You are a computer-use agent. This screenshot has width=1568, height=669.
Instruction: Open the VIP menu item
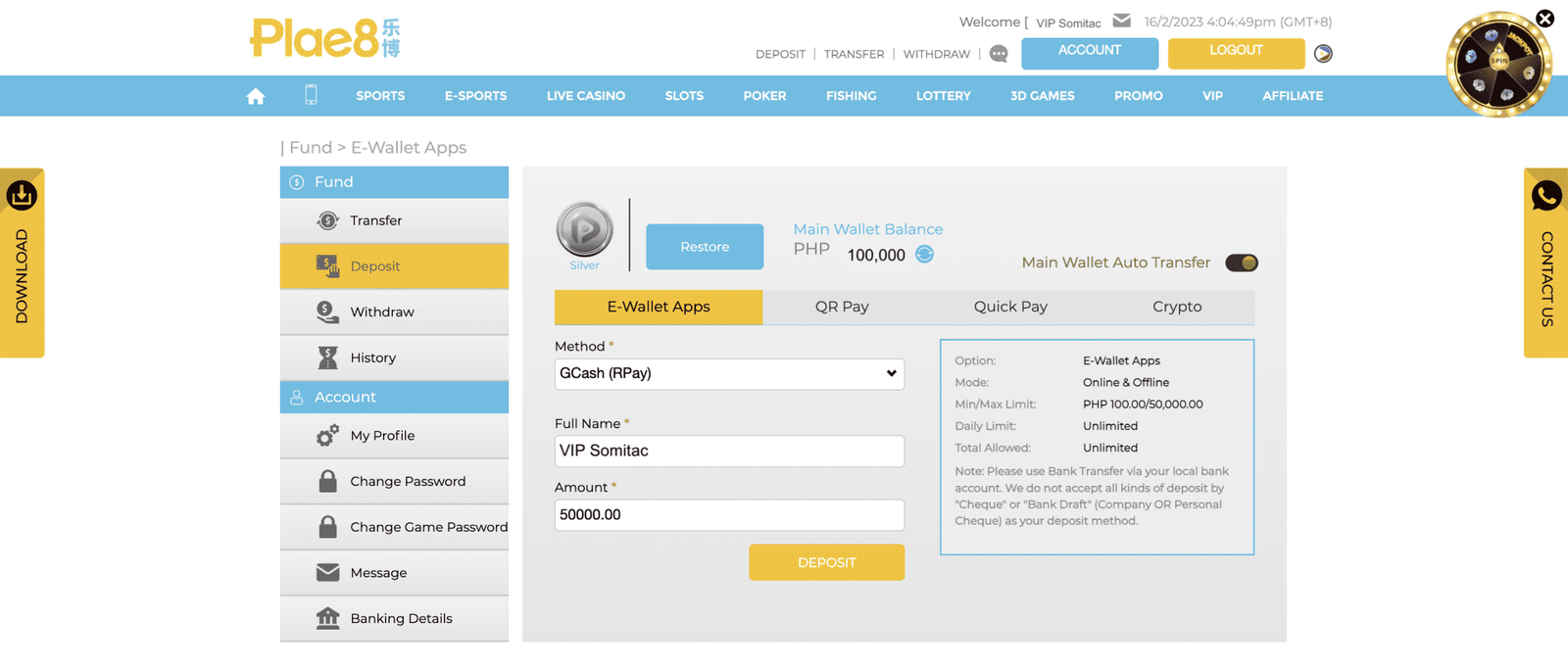pos(1212,96)
